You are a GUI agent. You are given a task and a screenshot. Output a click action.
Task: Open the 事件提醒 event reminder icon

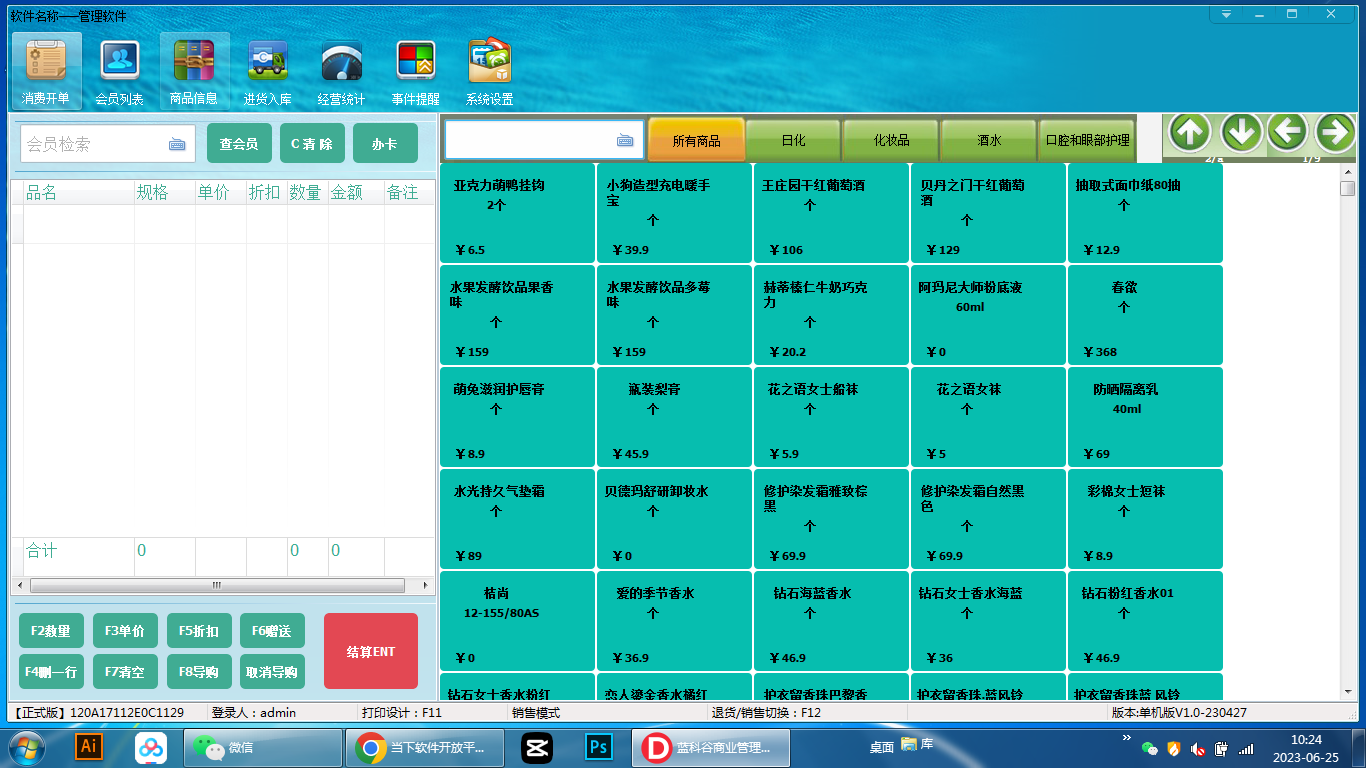[415, 71]
